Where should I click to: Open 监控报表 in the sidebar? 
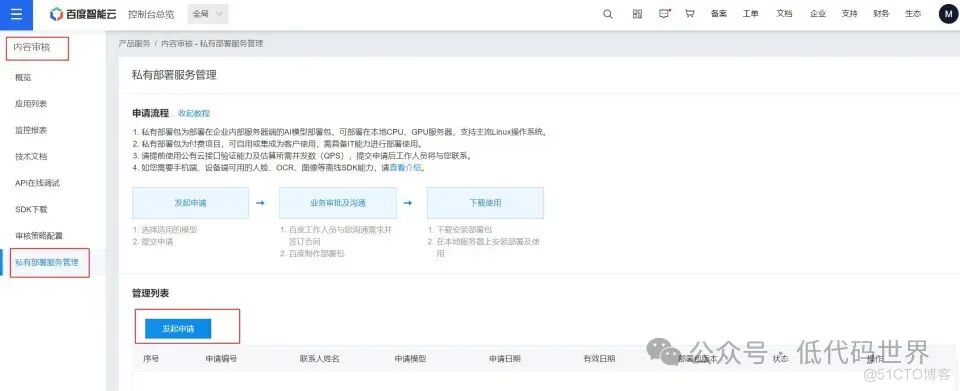pos(31,130)
